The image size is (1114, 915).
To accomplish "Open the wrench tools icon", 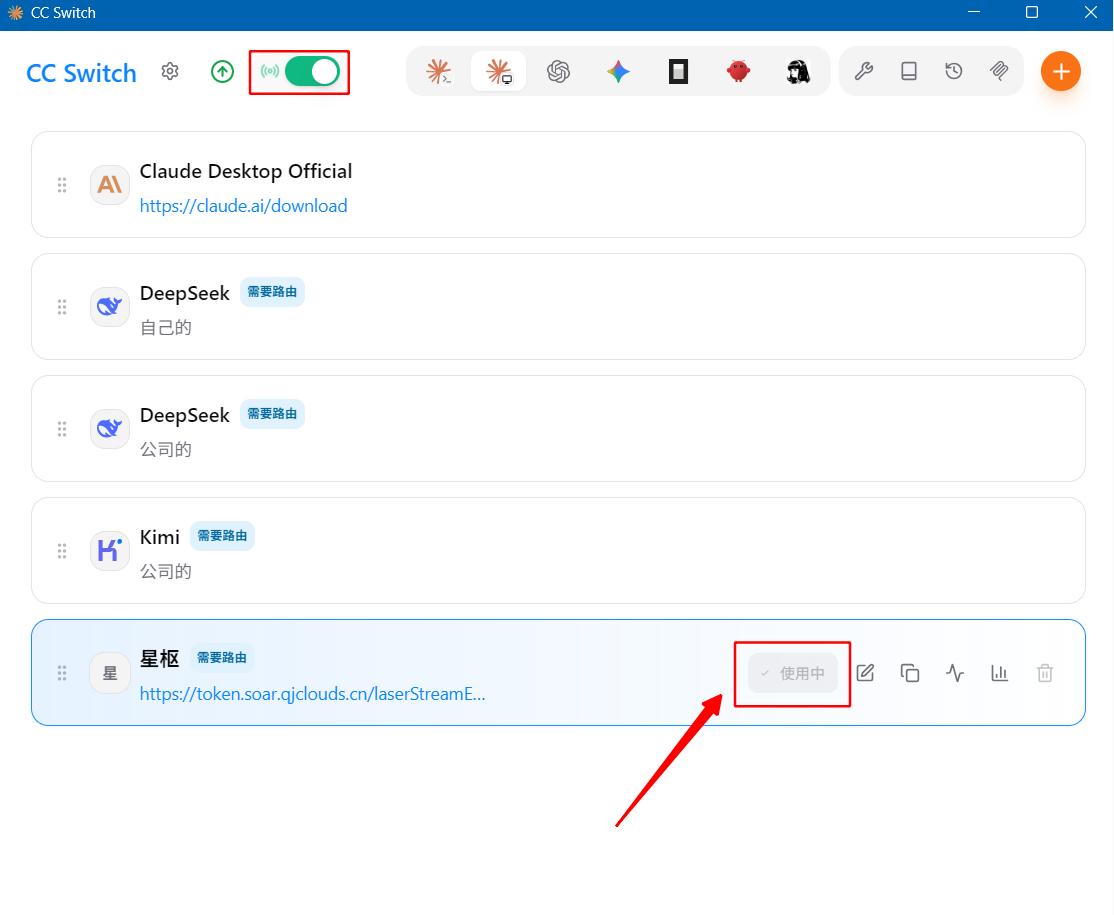I will point(863,71).
